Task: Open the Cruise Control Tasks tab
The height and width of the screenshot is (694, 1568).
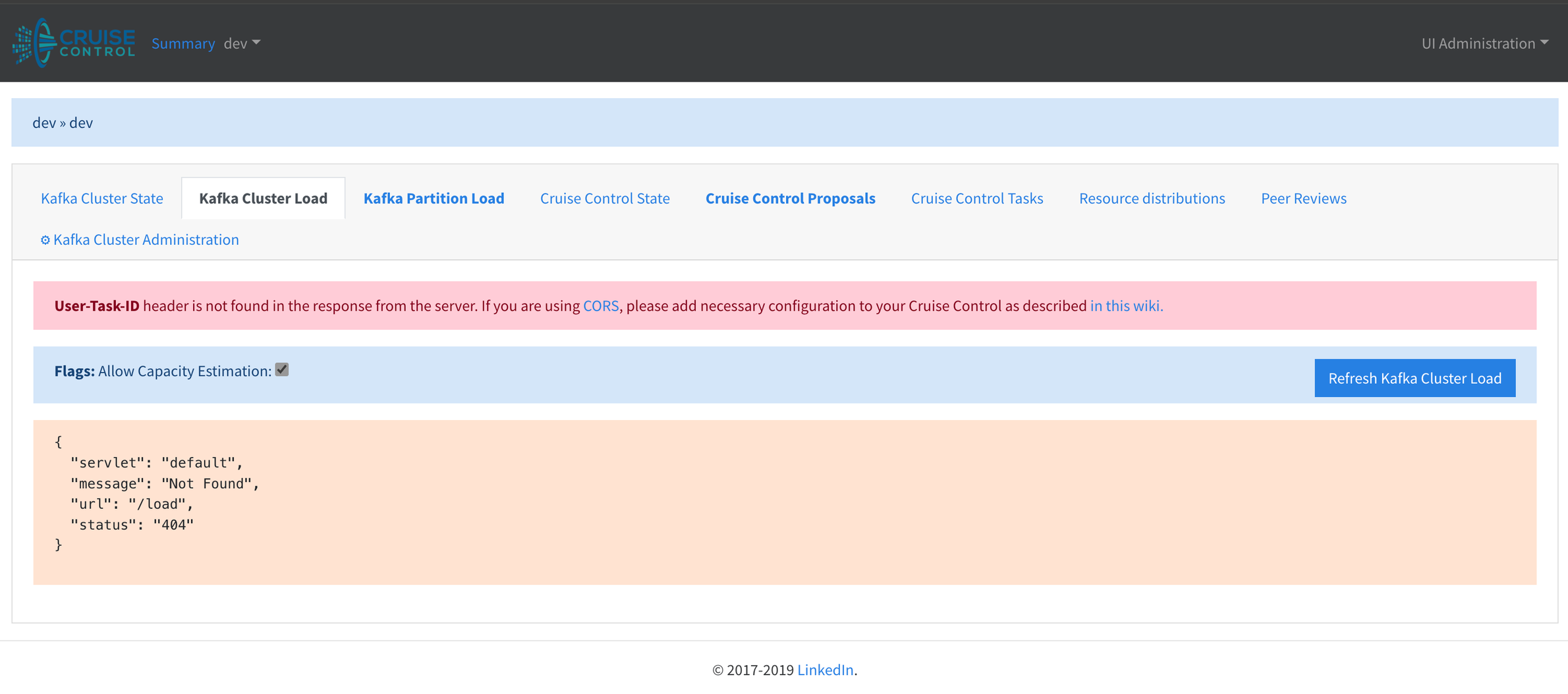Action: click(977, 198)
